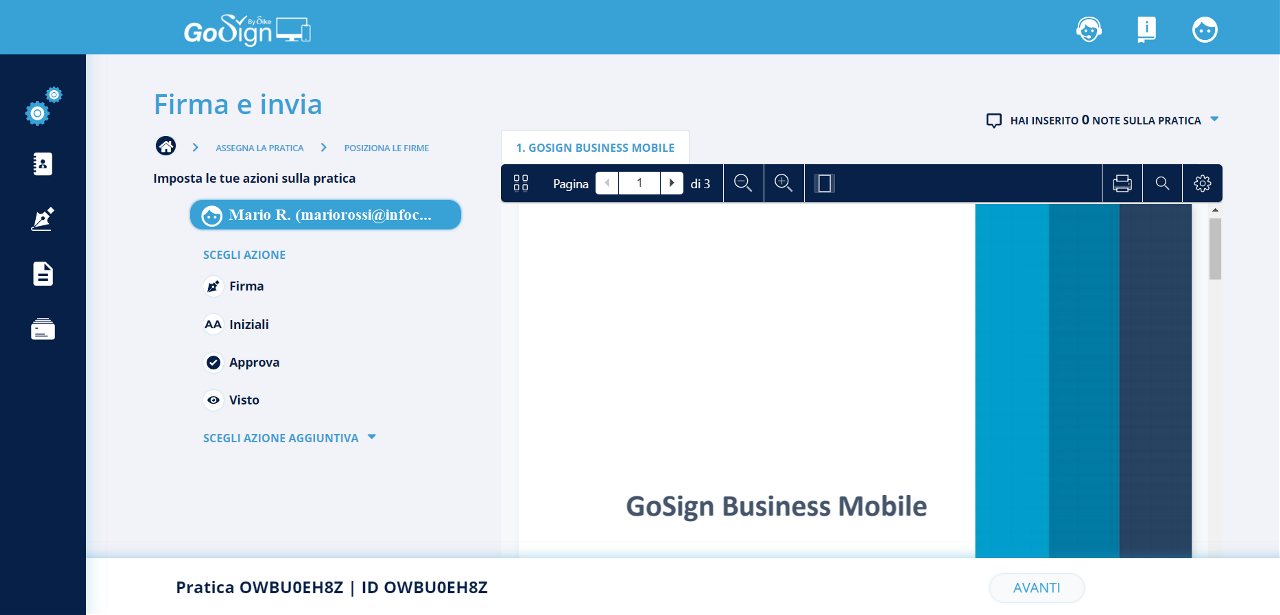This screenshot has height=615, width=1280.
Task: Toggle the page fit view mode
Action: click(824, 183)
